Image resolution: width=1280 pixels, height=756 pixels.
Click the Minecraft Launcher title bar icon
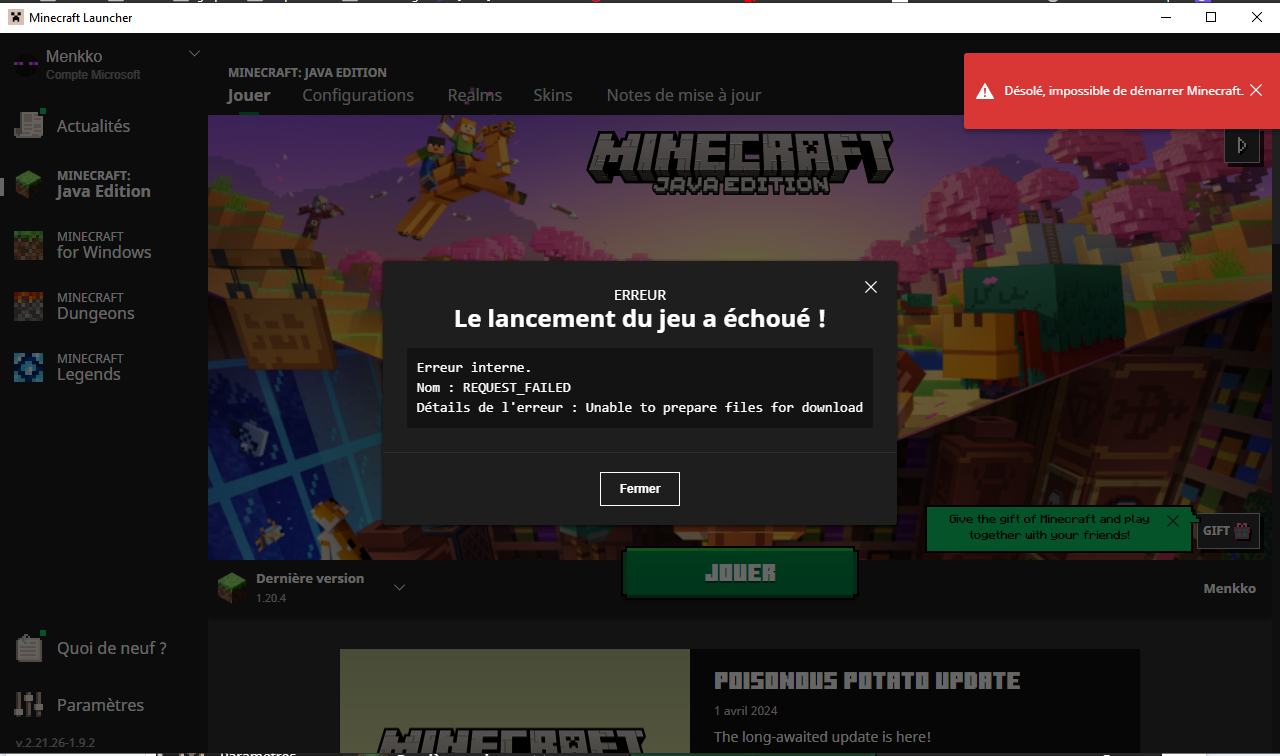(x=16, y=17)
